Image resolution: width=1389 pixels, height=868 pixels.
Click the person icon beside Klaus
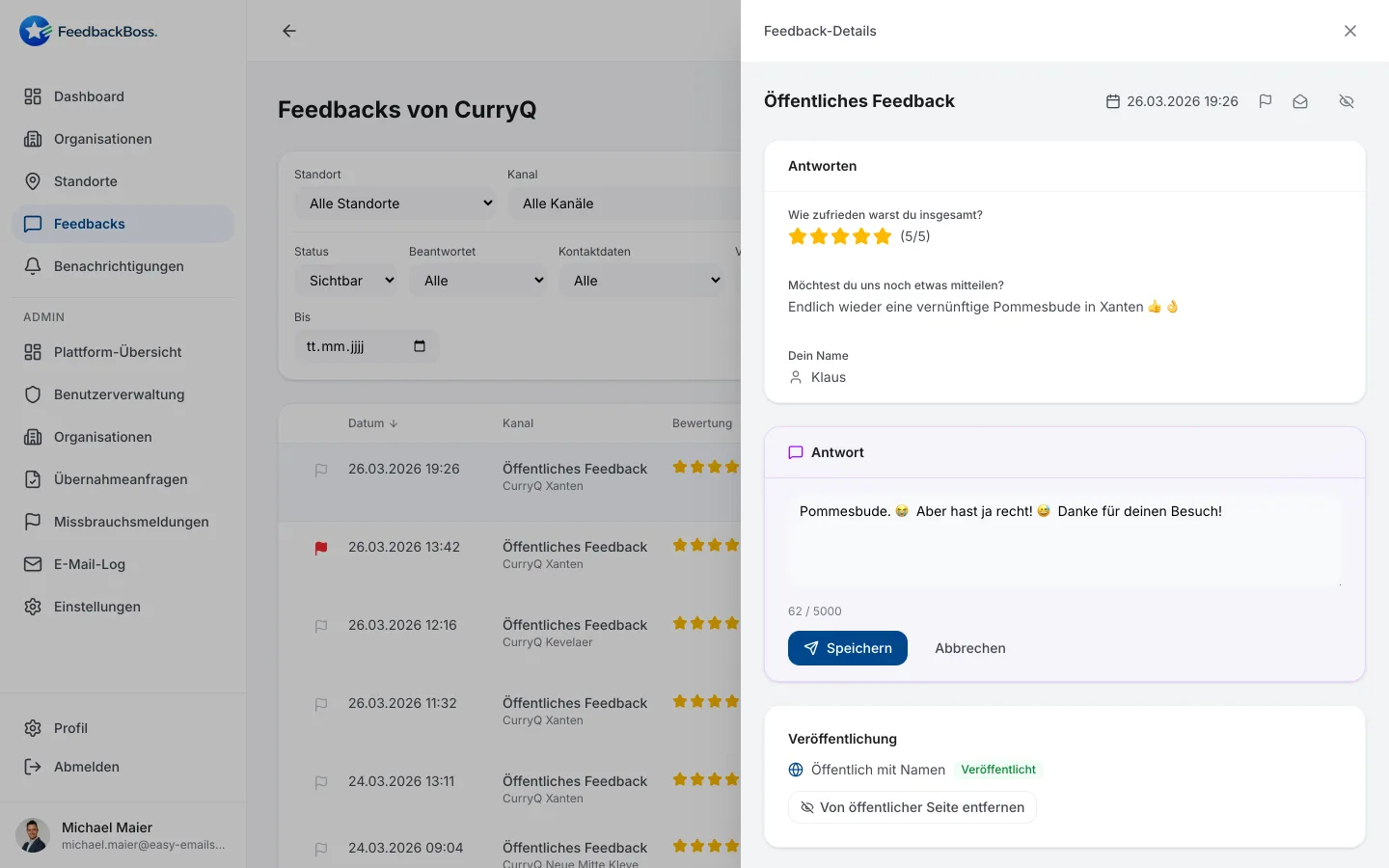(796, 377)
